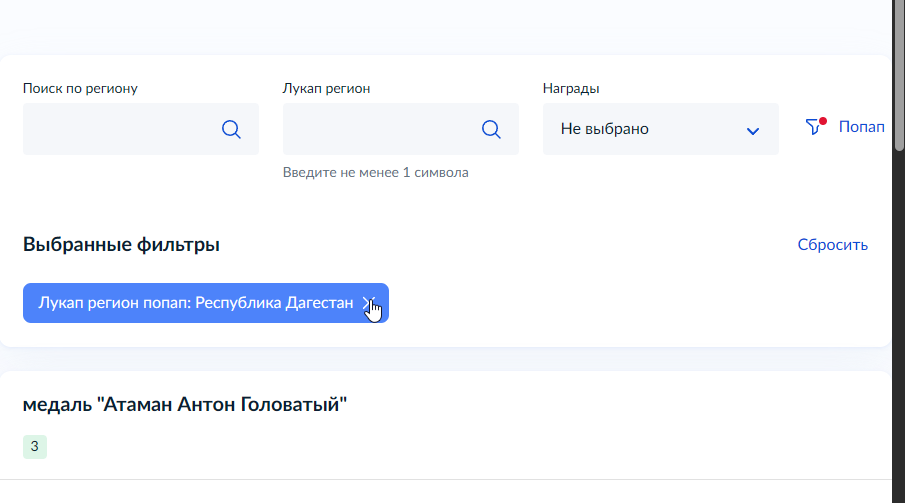Click the 'Награды' field label

coord(571,88)
